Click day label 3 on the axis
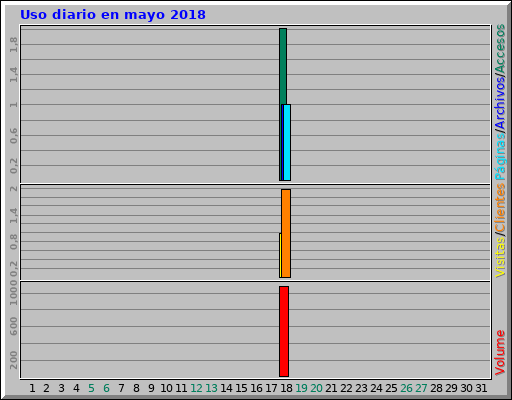 pos(61,388)
